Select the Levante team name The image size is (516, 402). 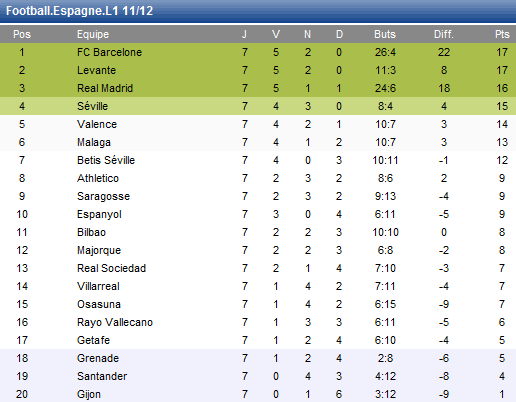point(96,70)
